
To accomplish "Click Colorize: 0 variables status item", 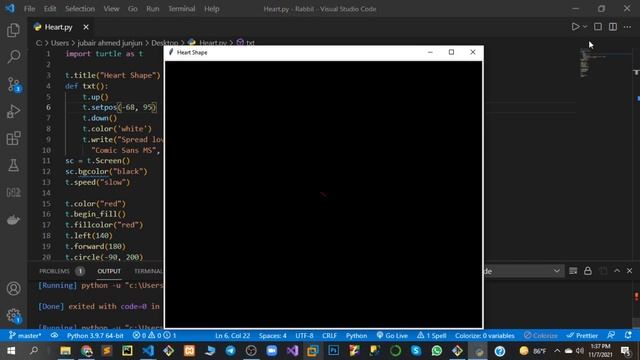I will tap(484, 336).
